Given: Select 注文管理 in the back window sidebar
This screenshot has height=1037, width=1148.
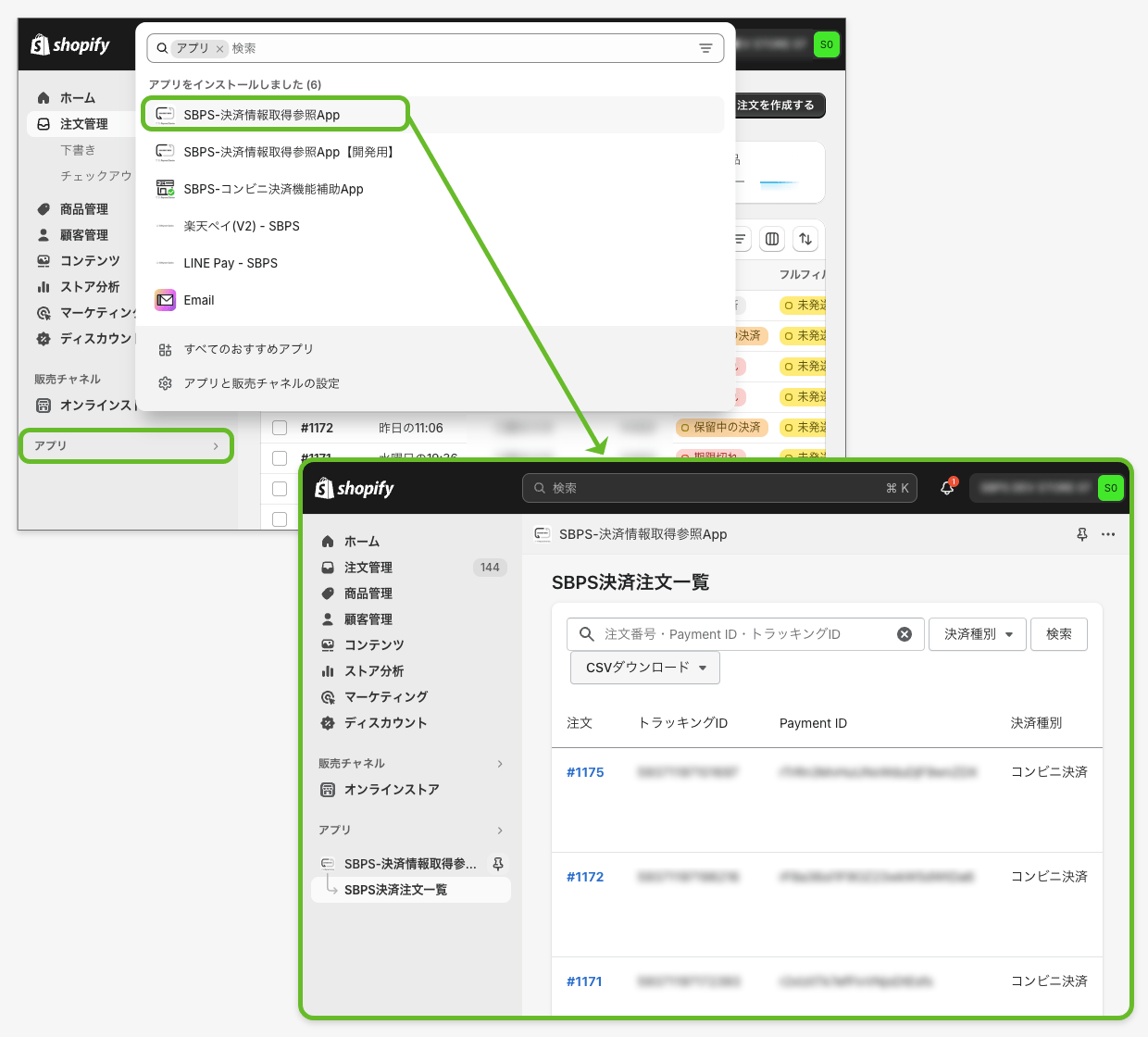Looking at the screenshot, I should coord(83,124).
